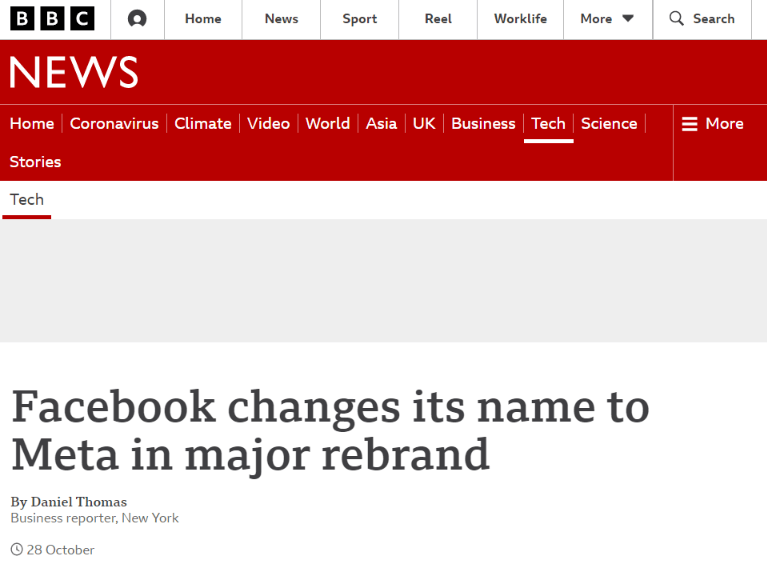
Task: Click the hamburger menu icon beside More
Action: (689, 124)
